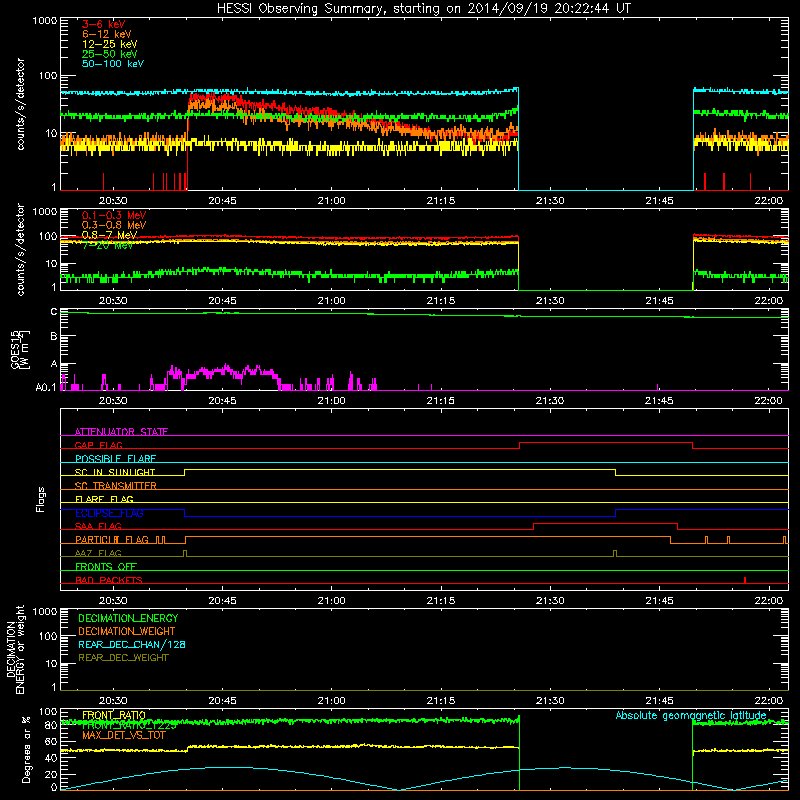Pick the PARTICLE_FLAG label
800x800 pixels.
112,540
